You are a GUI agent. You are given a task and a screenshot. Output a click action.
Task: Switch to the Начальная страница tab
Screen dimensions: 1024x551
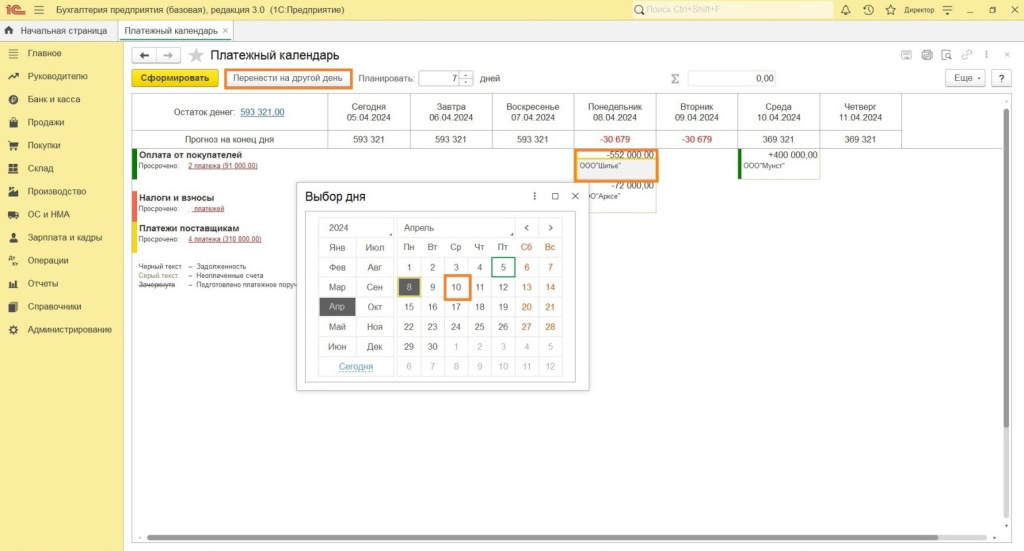tap(60, 31)
